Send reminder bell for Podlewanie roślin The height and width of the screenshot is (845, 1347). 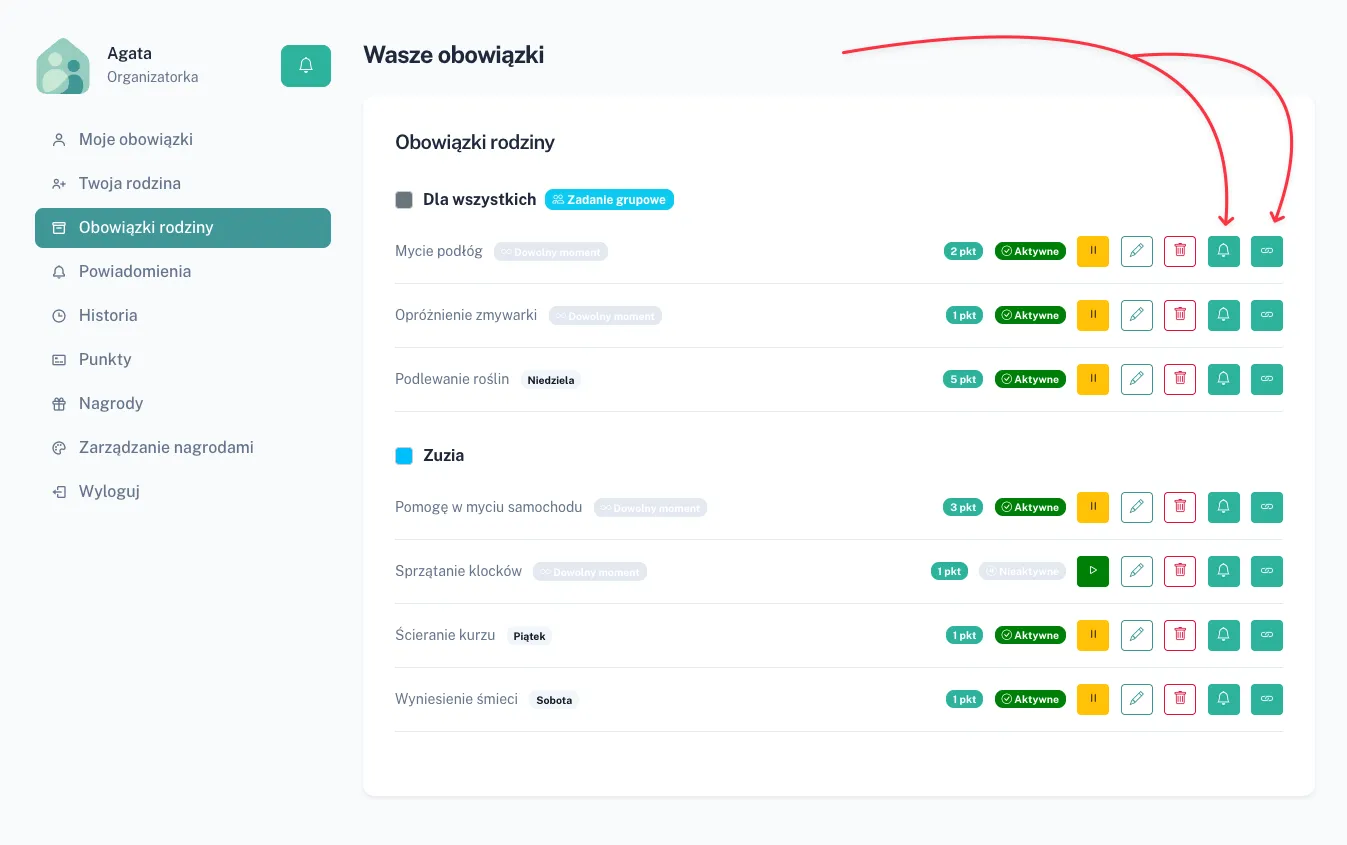pos(1223,380)
